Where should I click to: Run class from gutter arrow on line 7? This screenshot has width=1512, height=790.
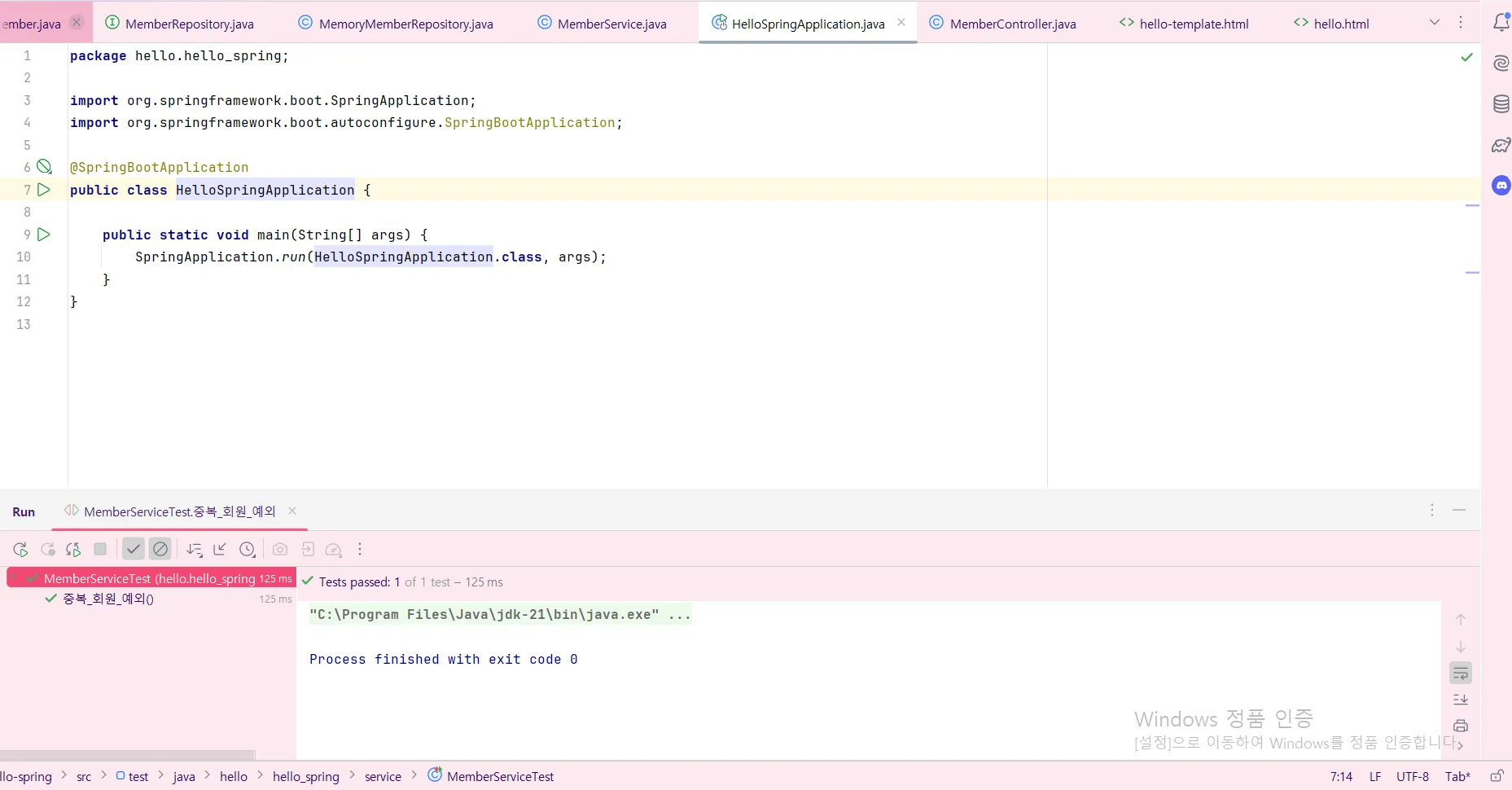44,190
